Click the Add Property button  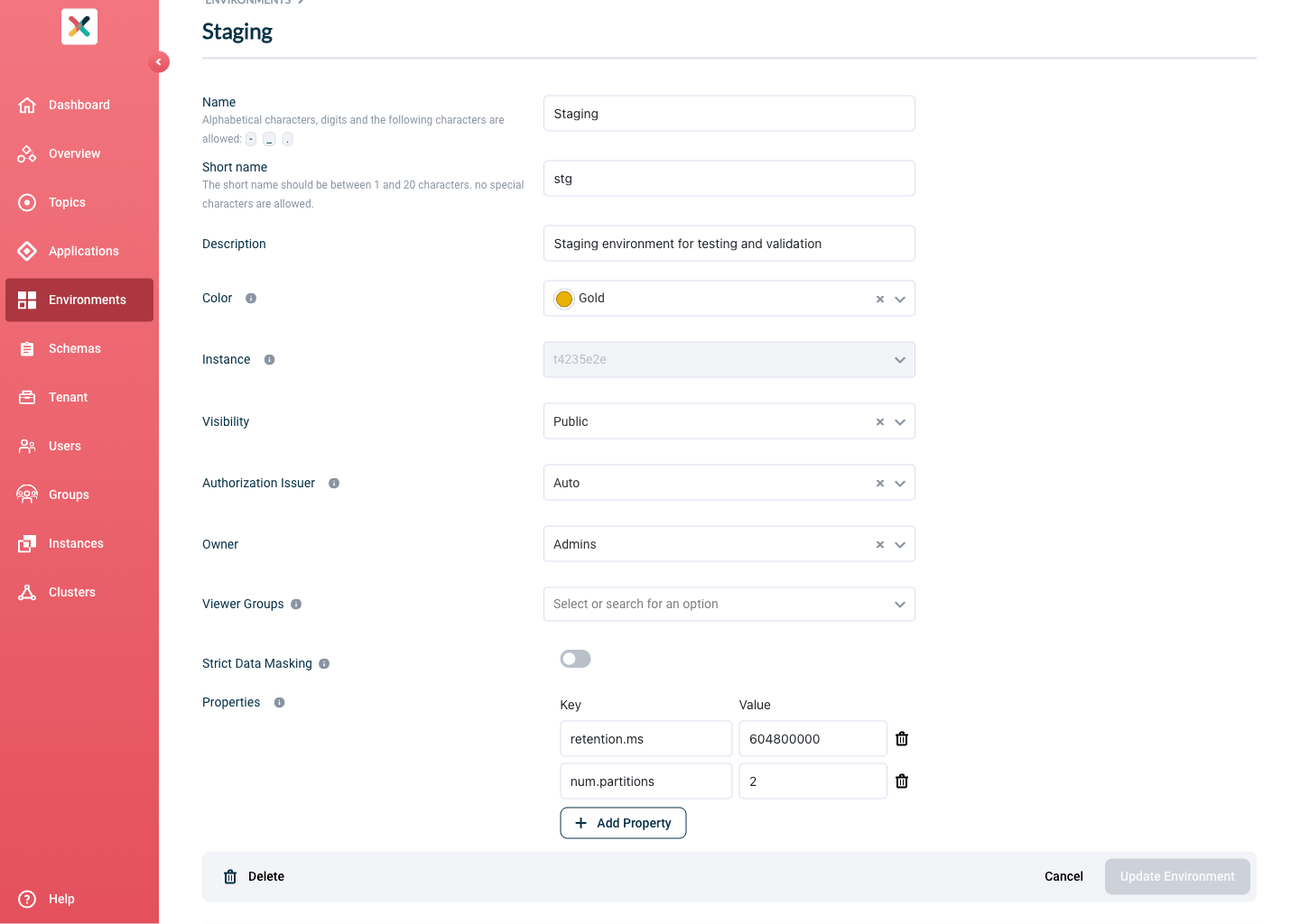[x=623, y=823]
